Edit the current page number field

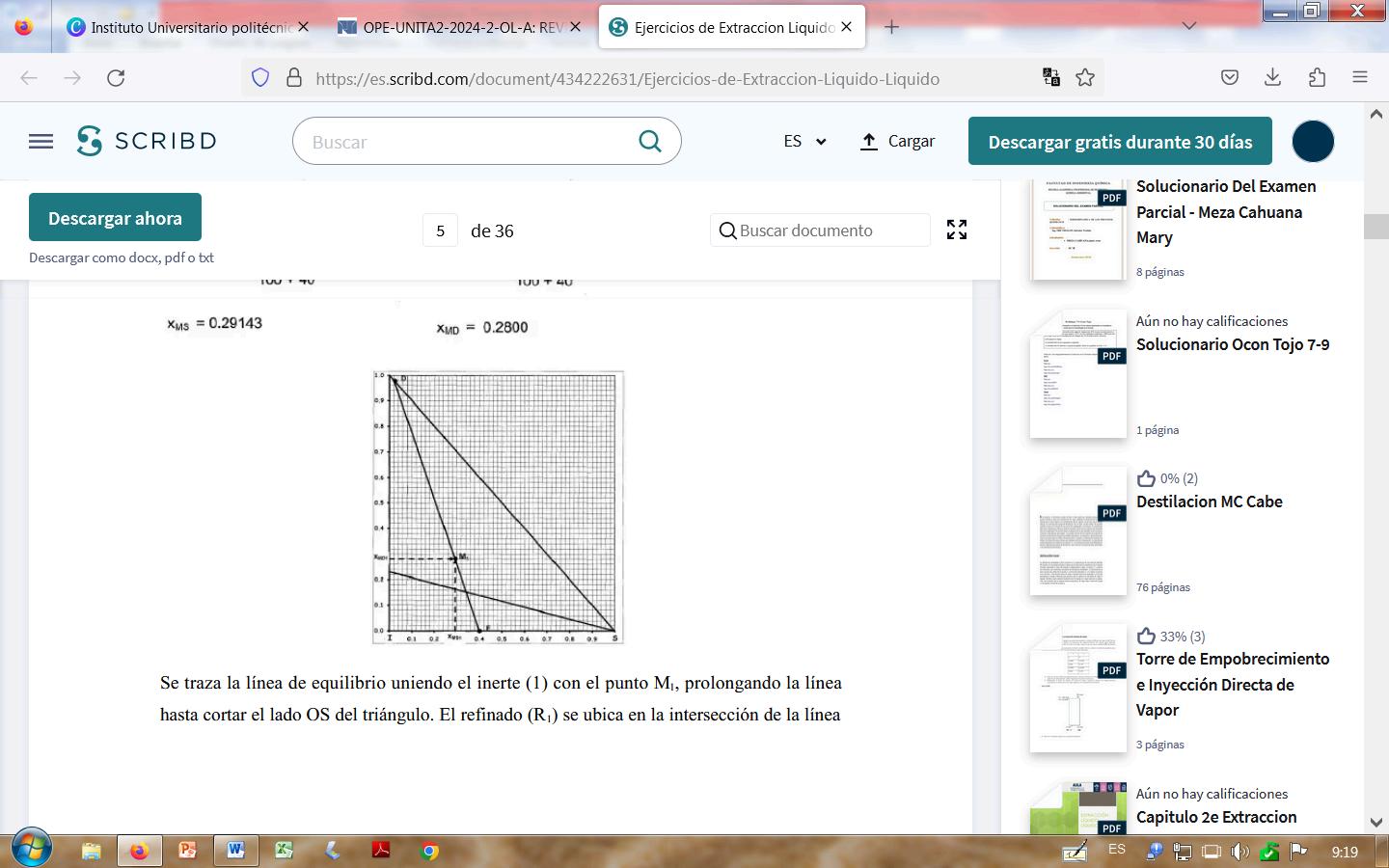[x=441, y=231]
